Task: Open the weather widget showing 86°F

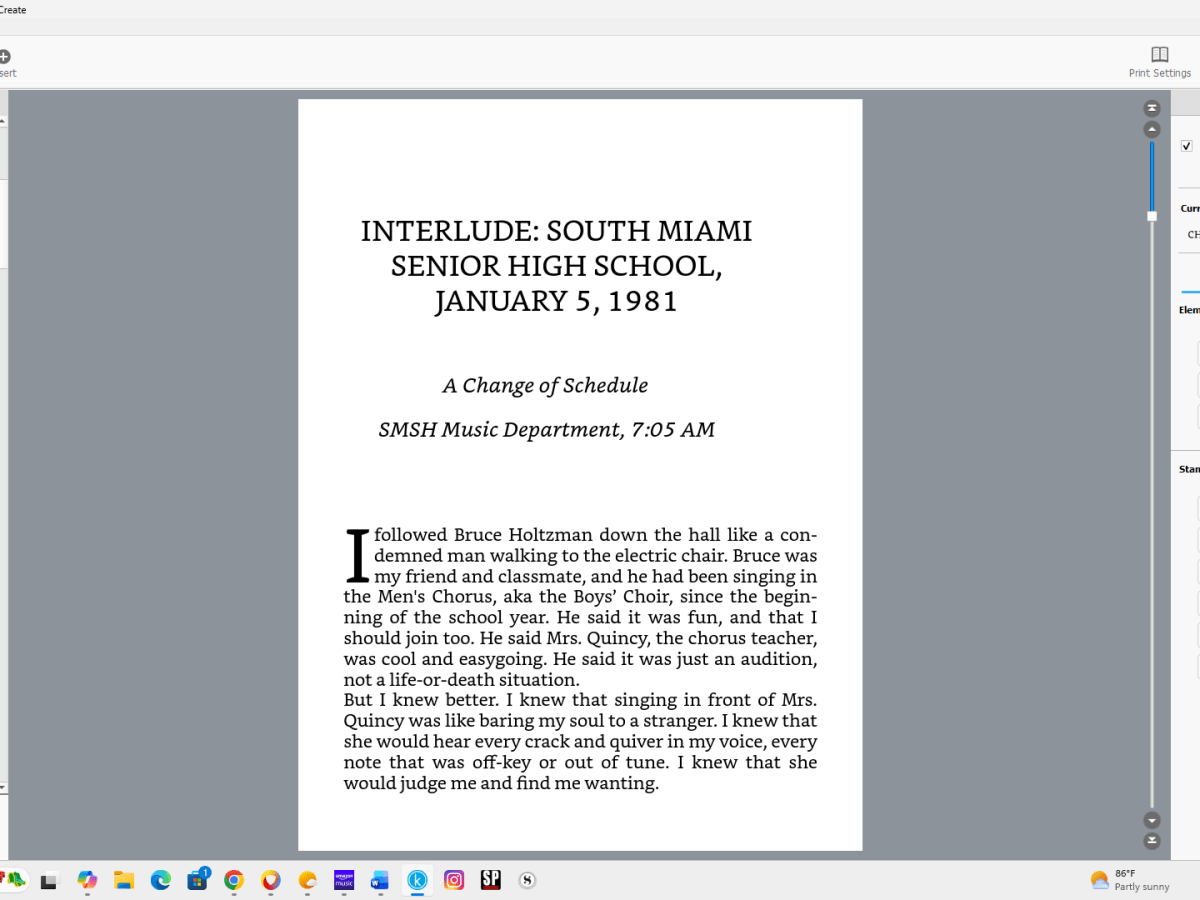Action: point(1130,880)
